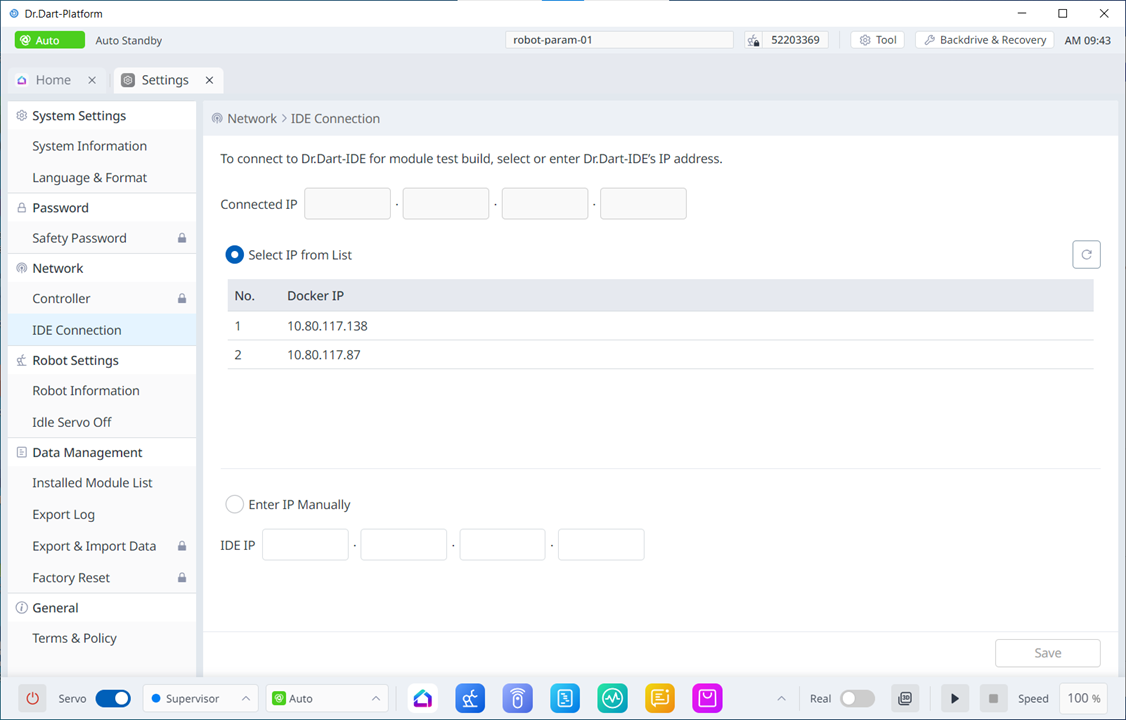Viewport: 1126px width, 720px height.
Task: Click the Backdrive & Recovery button
Action: click(984, 40)
